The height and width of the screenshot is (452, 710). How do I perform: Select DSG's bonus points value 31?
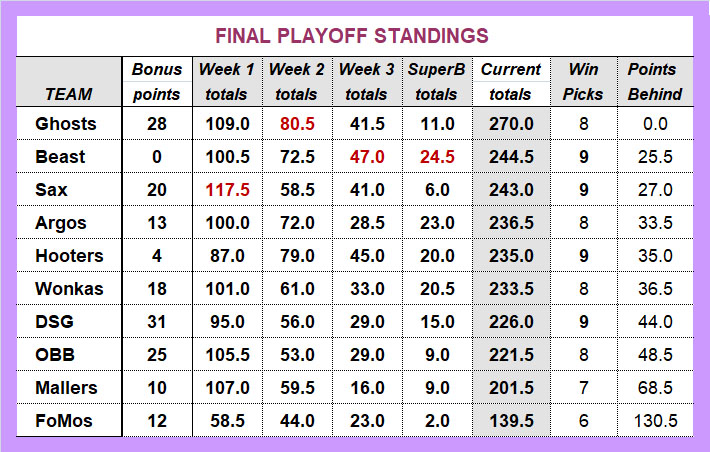click(x=157, y=322)
